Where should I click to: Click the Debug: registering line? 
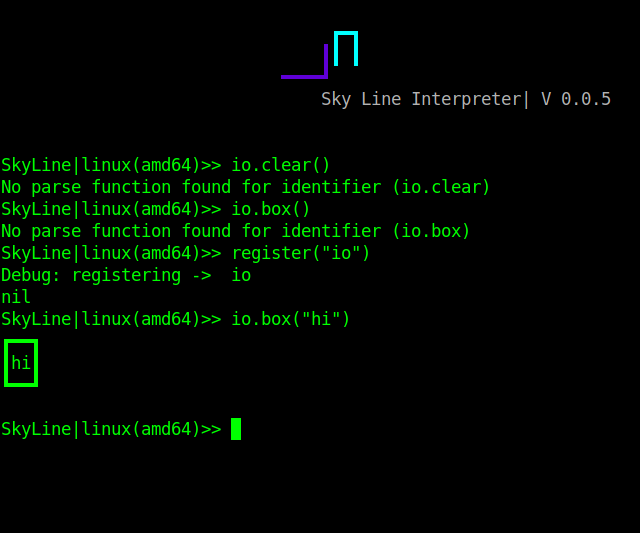(x=126, y=275)
